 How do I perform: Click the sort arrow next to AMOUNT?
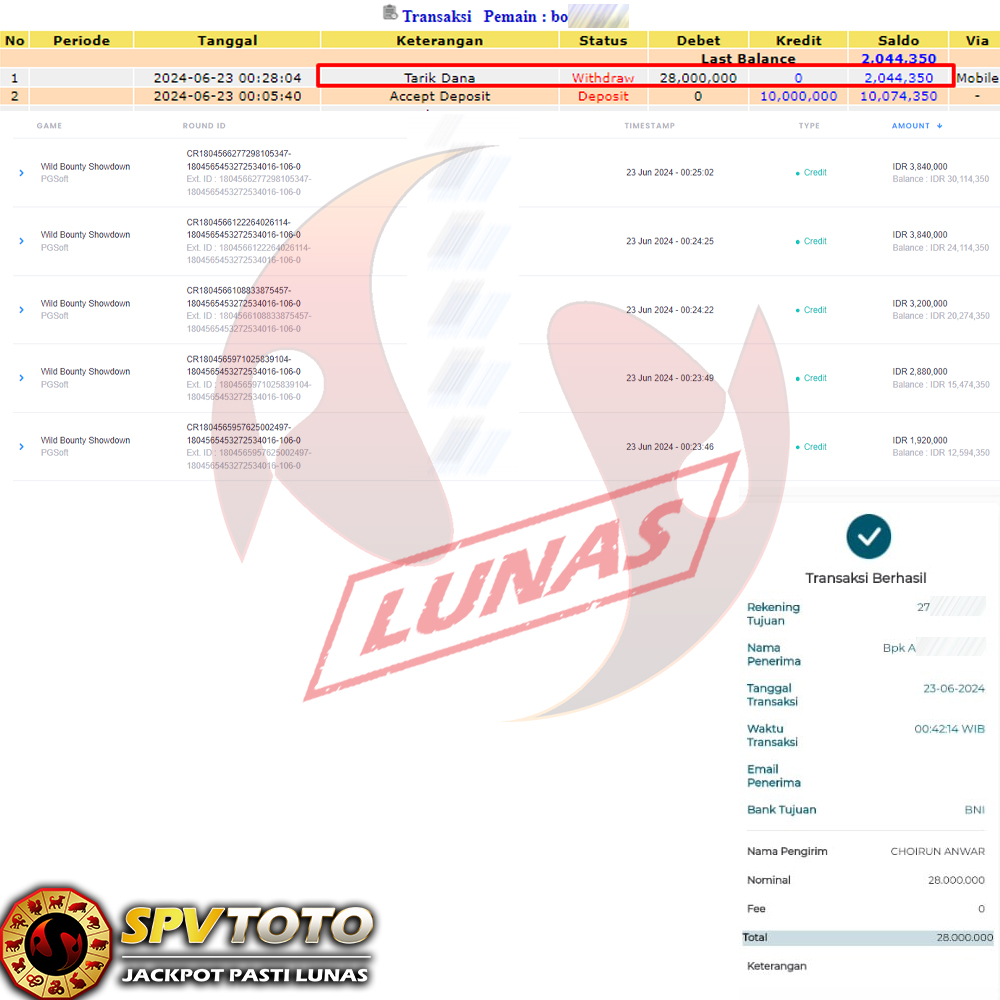pos(939,126)
